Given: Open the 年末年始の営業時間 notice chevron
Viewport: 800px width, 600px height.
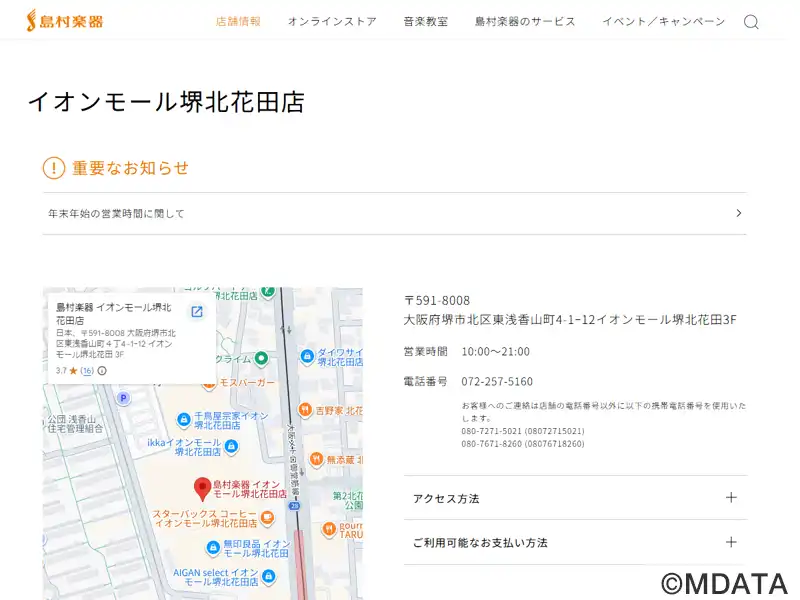Looking at the screenshot, I should pos(738,213).
